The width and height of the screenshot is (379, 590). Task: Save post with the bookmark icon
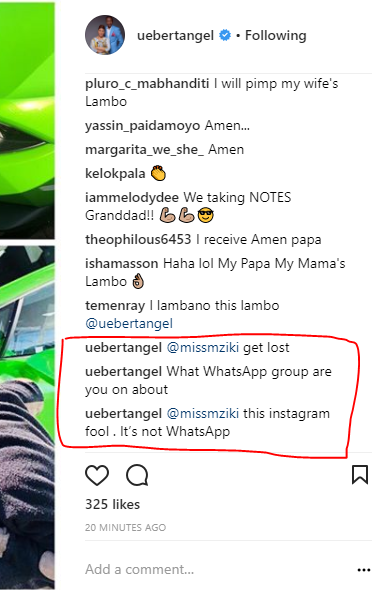tap(360, 474)
